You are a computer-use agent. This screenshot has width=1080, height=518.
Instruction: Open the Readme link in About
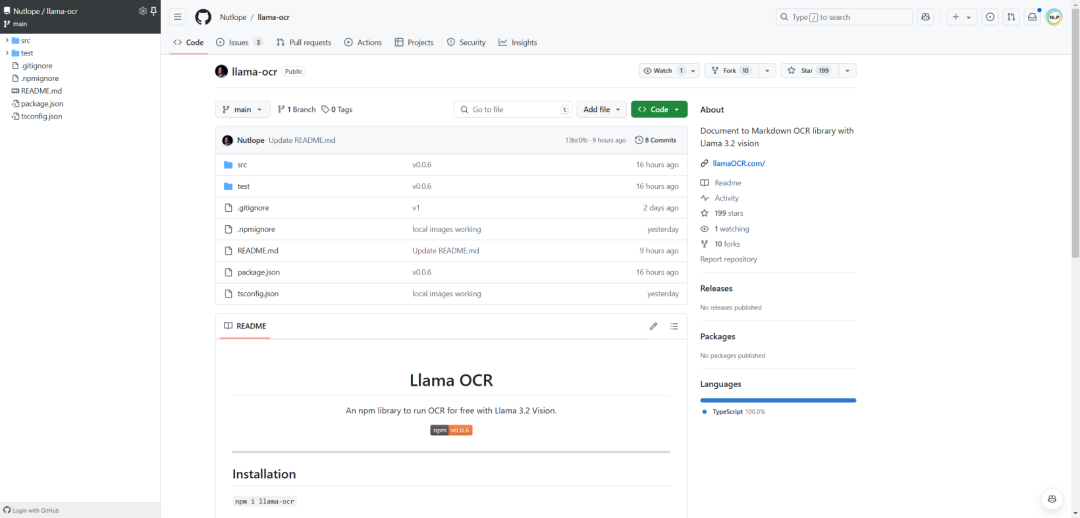tap(721, 183)
